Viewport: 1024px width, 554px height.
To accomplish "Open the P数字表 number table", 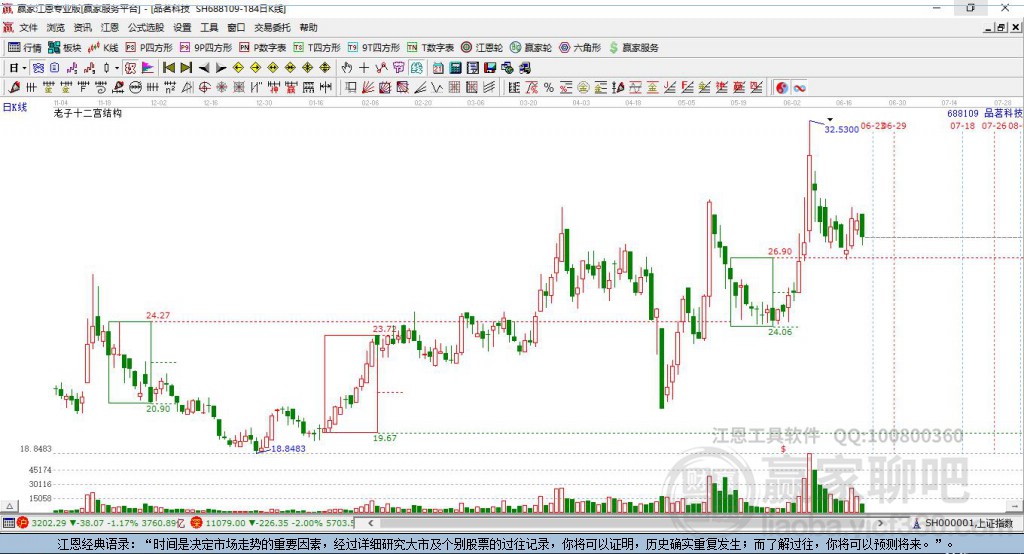I will click(x=263, y=48).
